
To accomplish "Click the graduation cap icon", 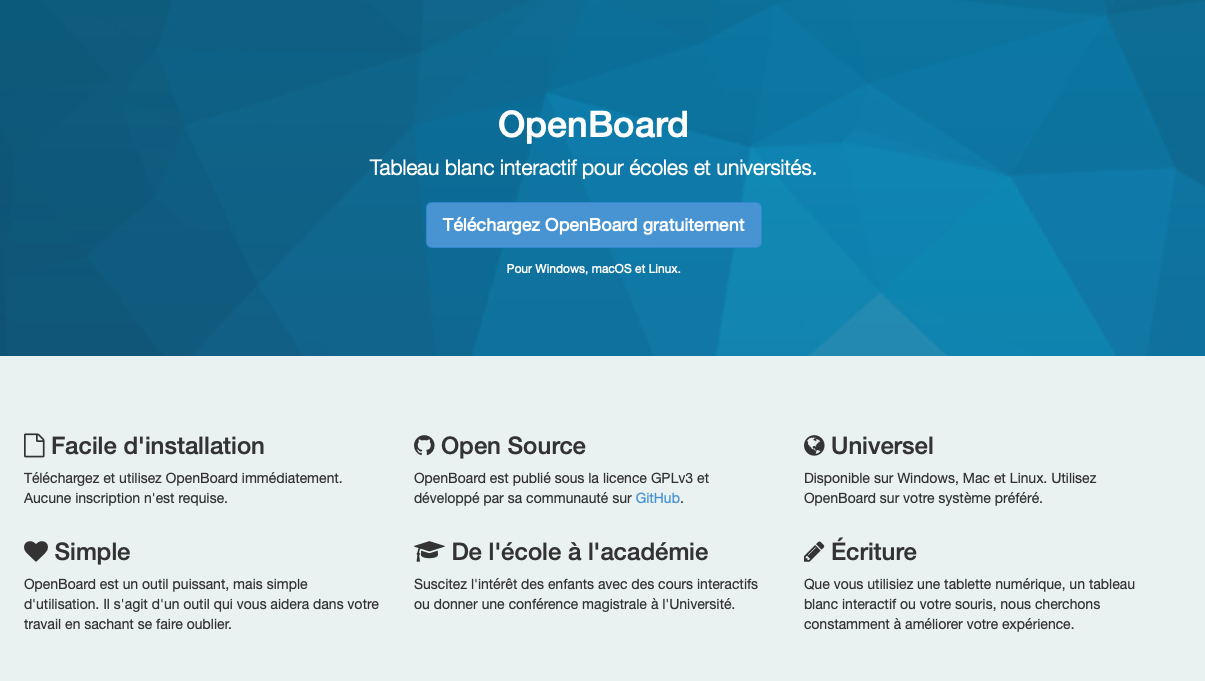I will (428, 551).
